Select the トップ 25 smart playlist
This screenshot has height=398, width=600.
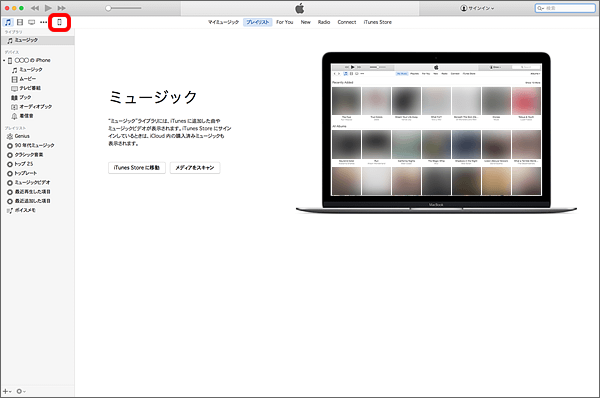click(38, 164)
